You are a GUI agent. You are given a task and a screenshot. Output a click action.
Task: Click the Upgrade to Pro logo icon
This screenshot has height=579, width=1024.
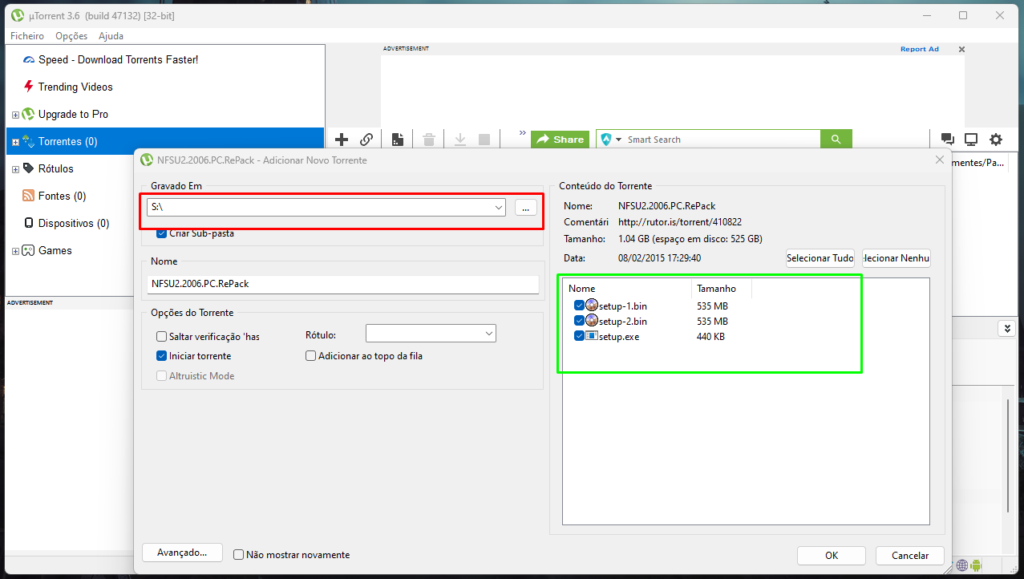pos(28,114)
